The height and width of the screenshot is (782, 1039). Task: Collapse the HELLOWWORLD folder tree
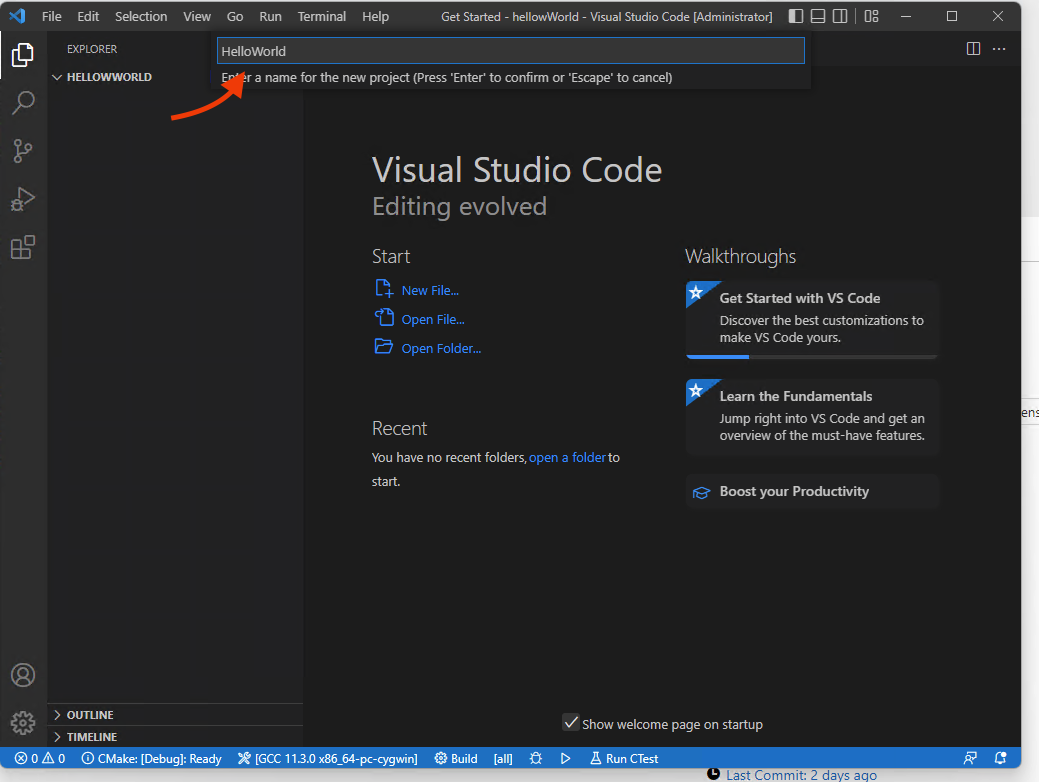tap(57, 76)
